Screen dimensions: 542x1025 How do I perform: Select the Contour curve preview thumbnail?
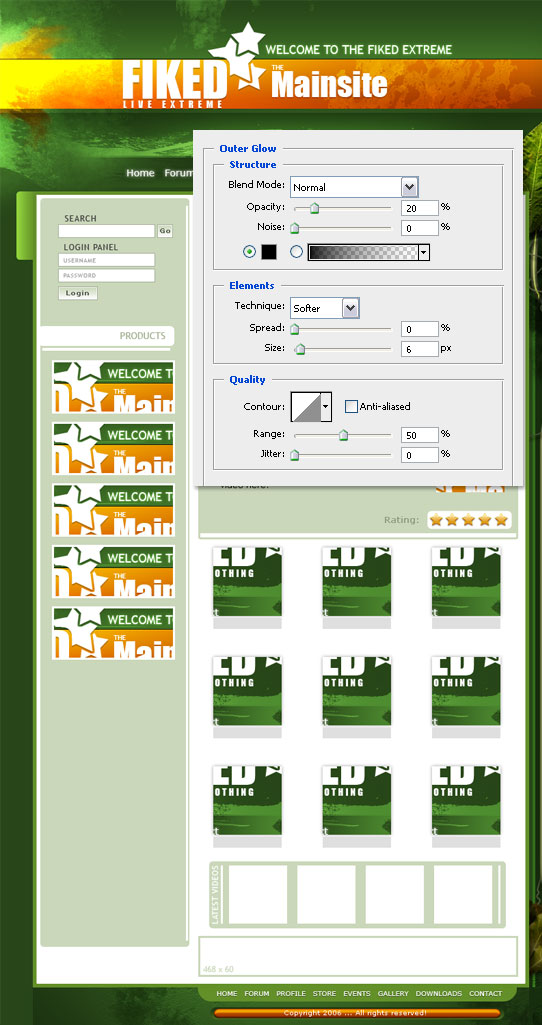pos(305,407)
